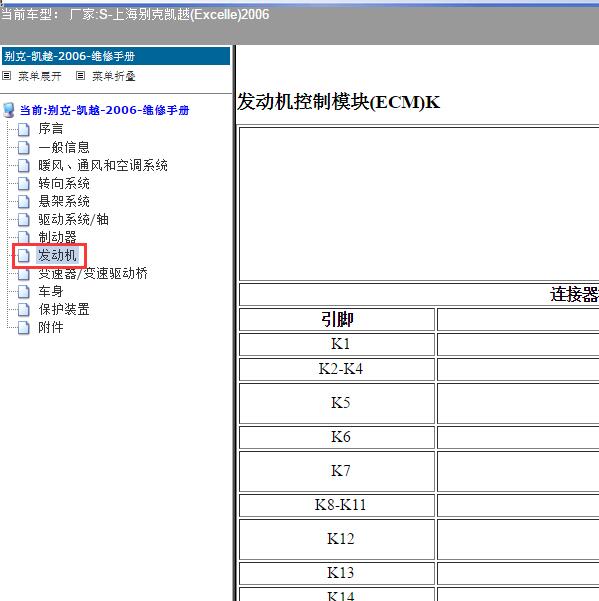Click the page icon next to 车身
Image resolution: width=599 pixels, height=601 pixels.
click(24, 291)
